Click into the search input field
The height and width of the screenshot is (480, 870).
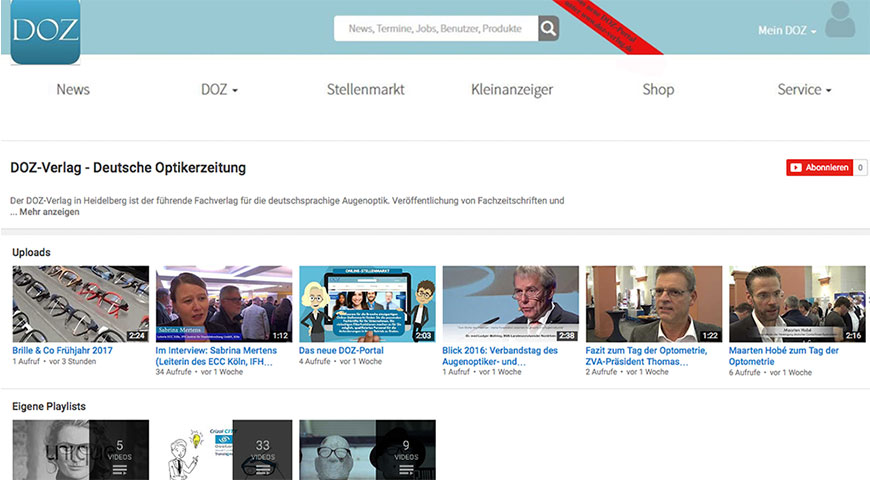(x=435, y=29)
